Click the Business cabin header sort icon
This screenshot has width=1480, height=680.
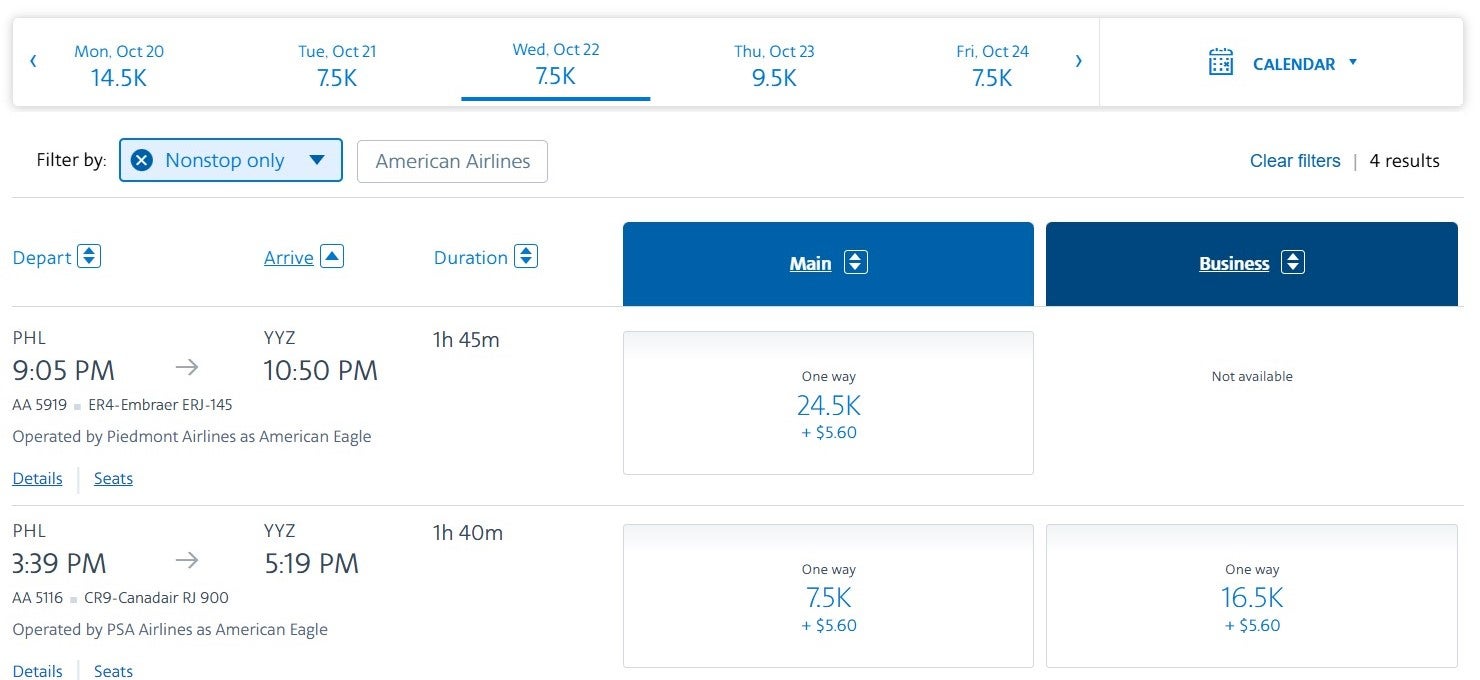1293,263
